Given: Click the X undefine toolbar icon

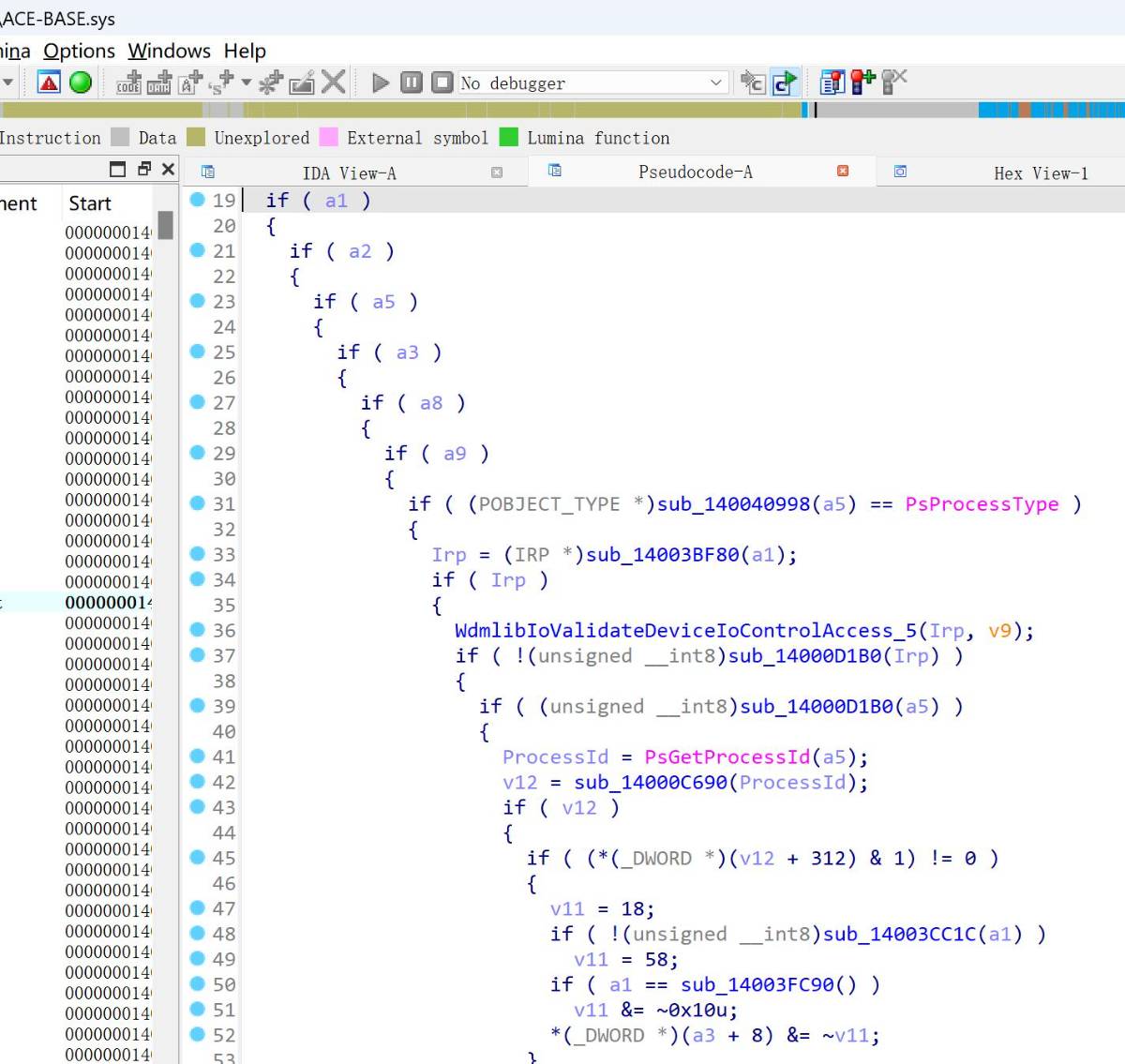Looking at the screenshot, I should 333,82.
